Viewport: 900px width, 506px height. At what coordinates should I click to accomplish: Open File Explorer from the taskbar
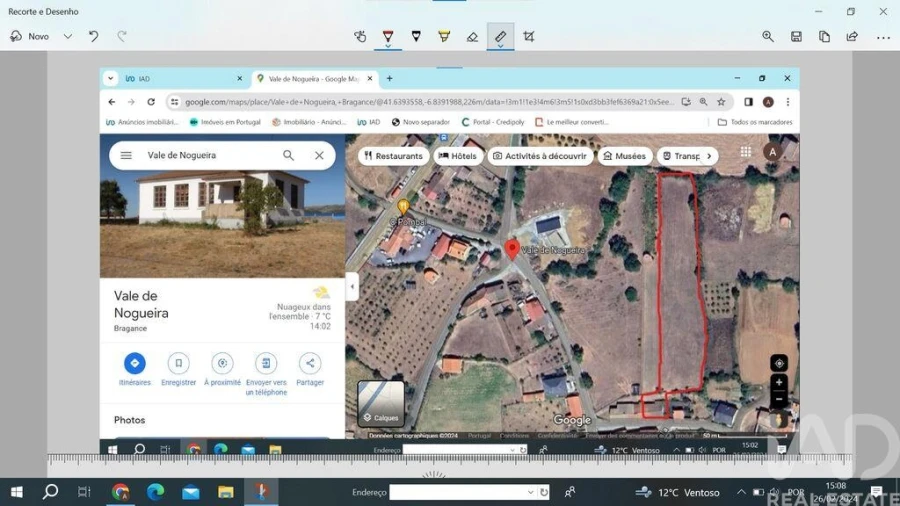coord(226,492)
